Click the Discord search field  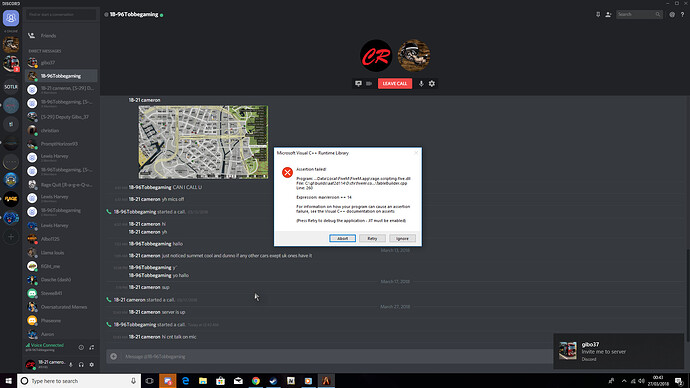pos(639,15)
